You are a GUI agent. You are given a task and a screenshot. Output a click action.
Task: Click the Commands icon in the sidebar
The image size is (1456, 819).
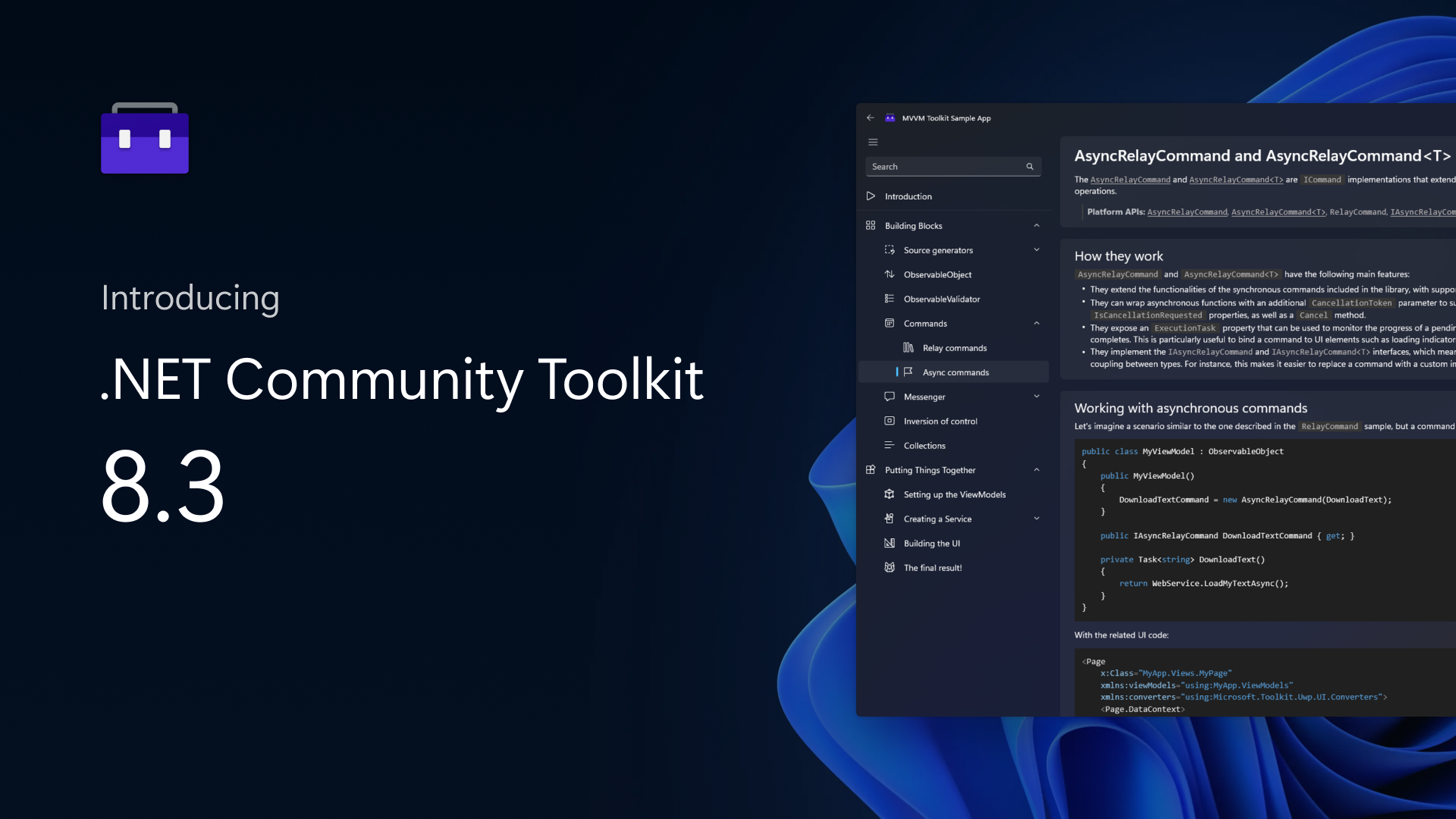tap(890, 323)
